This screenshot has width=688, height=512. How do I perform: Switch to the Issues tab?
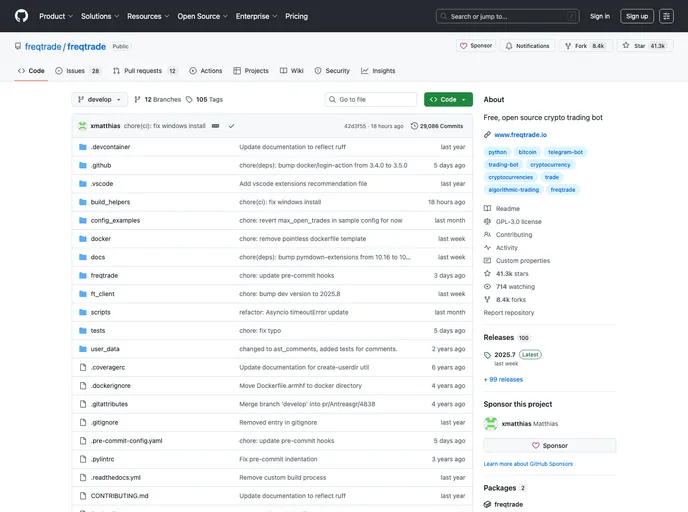(78, 71)
